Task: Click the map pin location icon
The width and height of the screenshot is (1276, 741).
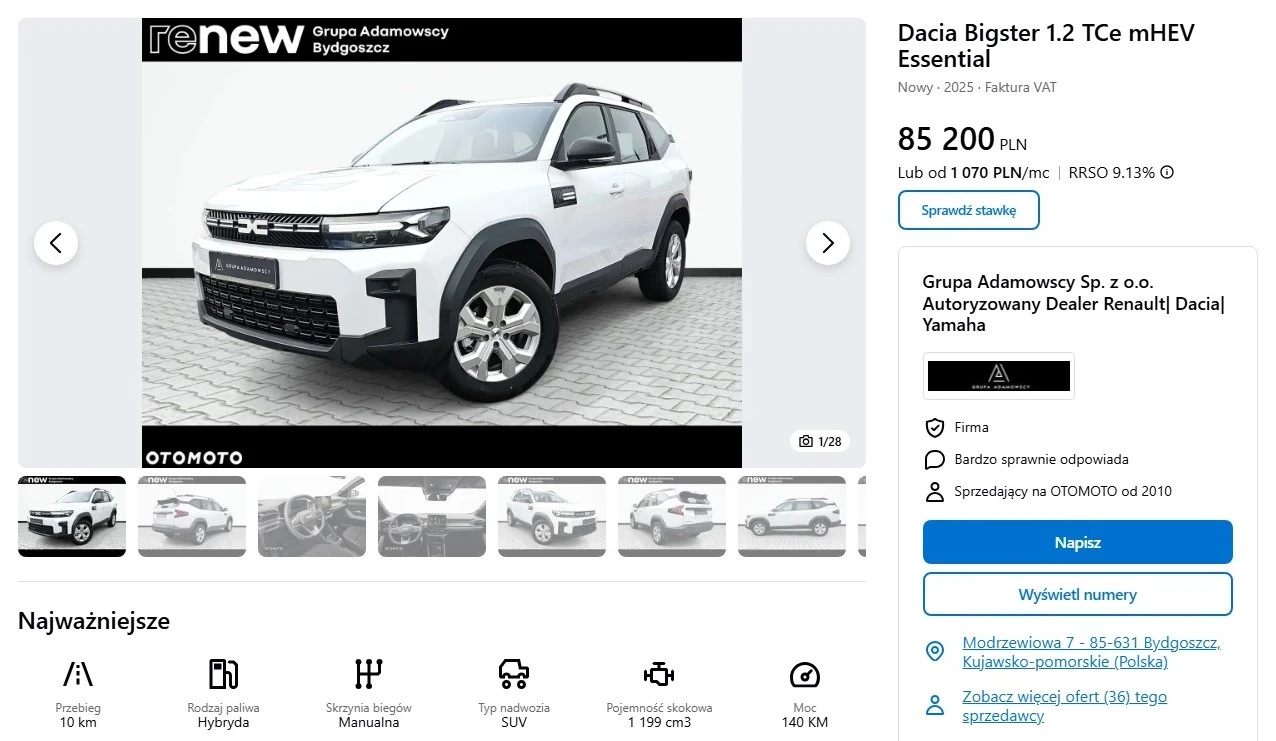Action: [x=935, y=652]
